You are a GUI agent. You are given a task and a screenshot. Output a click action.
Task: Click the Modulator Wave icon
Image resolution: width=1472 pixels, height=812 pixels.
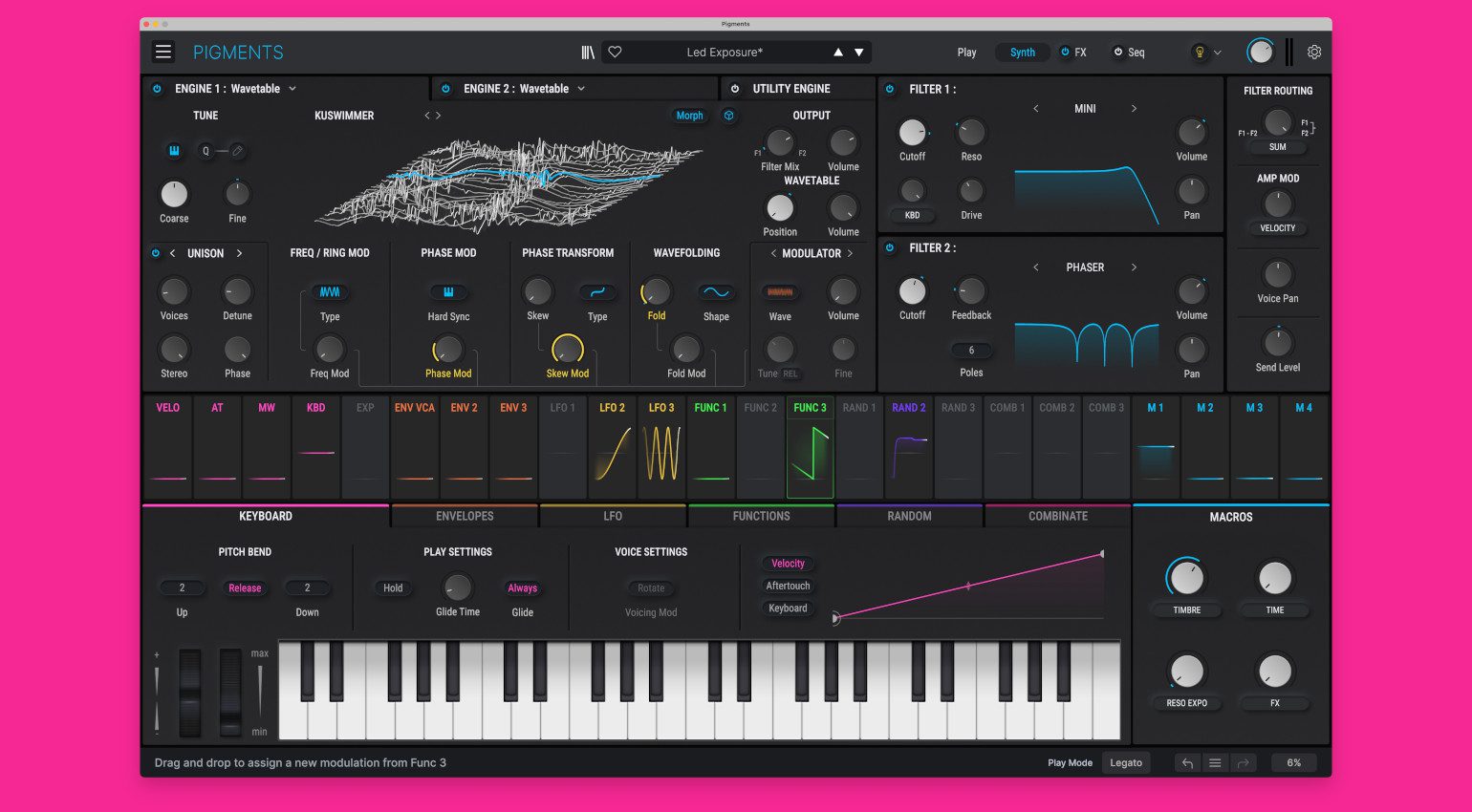[780, 292]
